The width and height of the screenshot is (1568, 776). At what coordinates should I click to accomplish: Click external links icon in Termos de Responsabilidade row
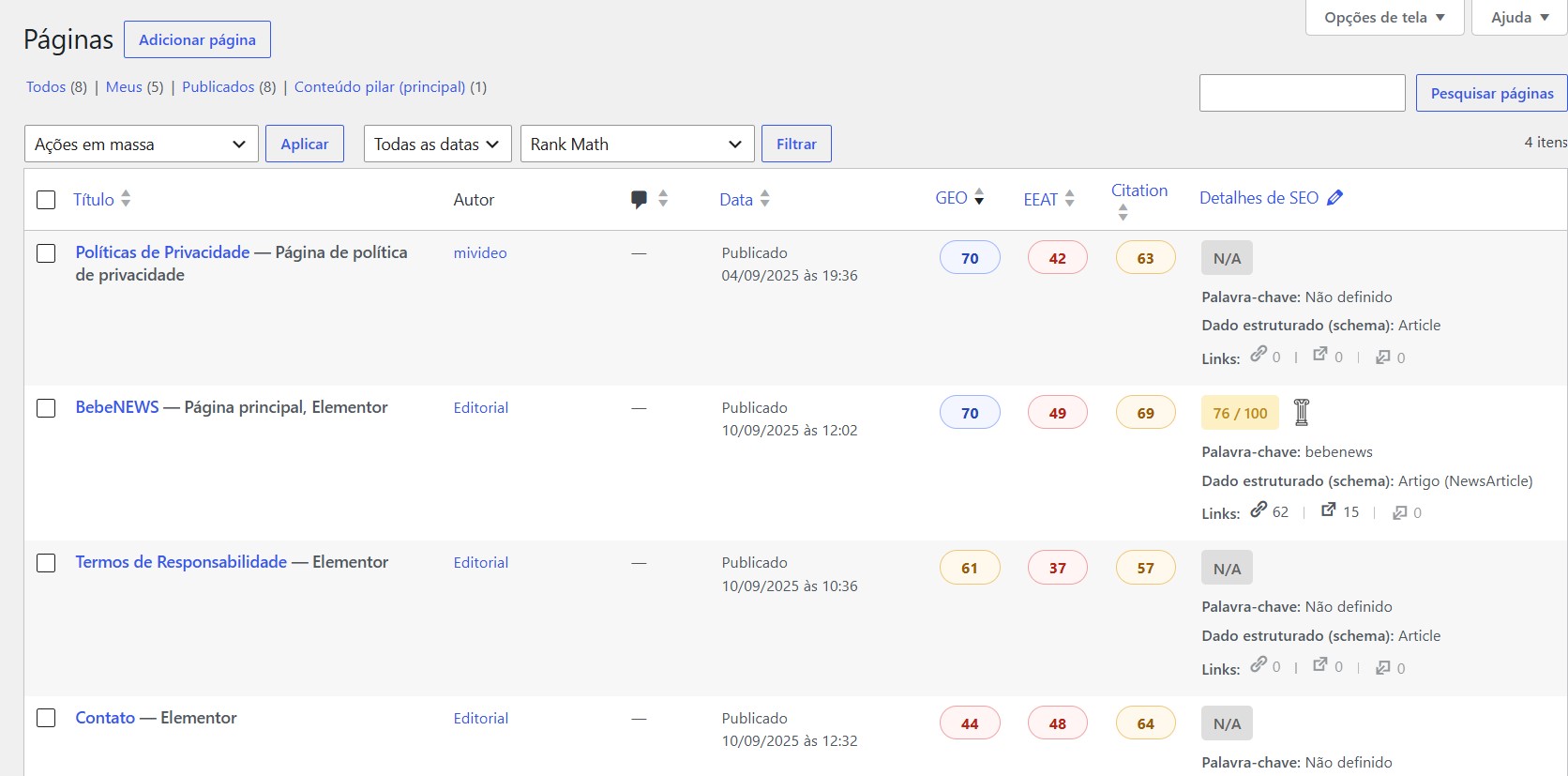click(1320, 664)
